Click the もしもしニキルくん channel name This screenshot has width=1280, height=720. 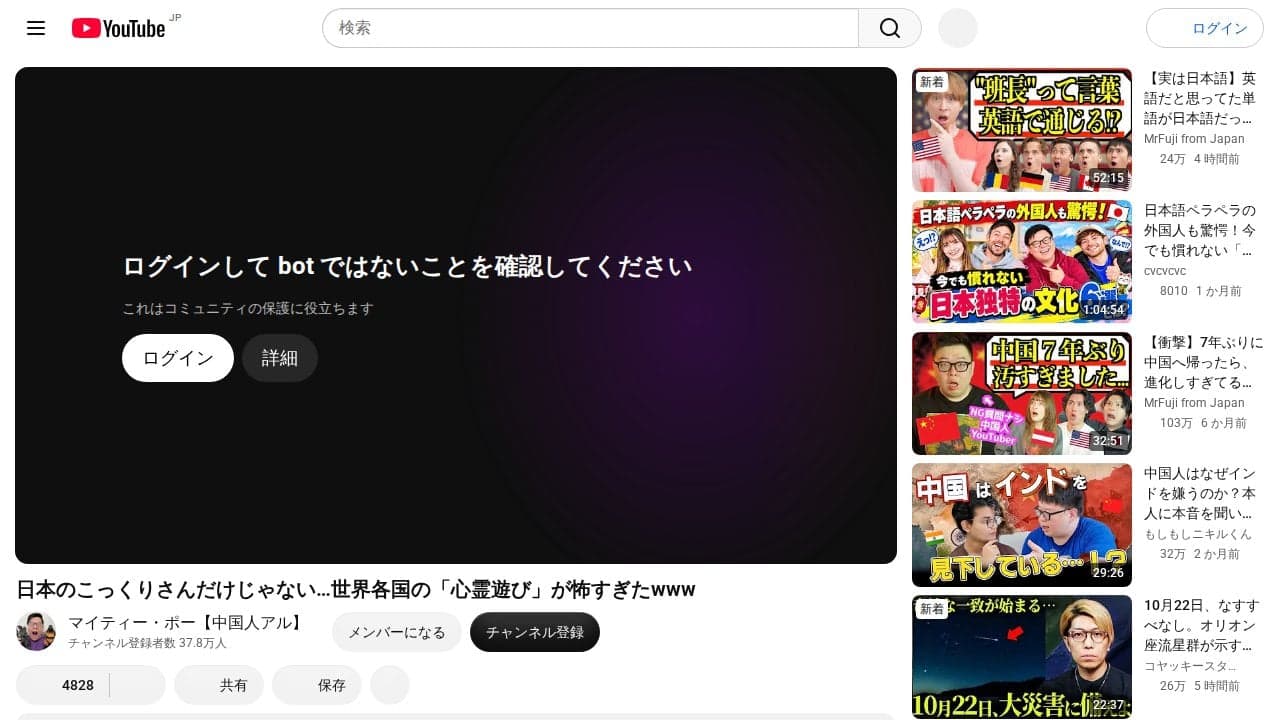(x=1198, y=534)
